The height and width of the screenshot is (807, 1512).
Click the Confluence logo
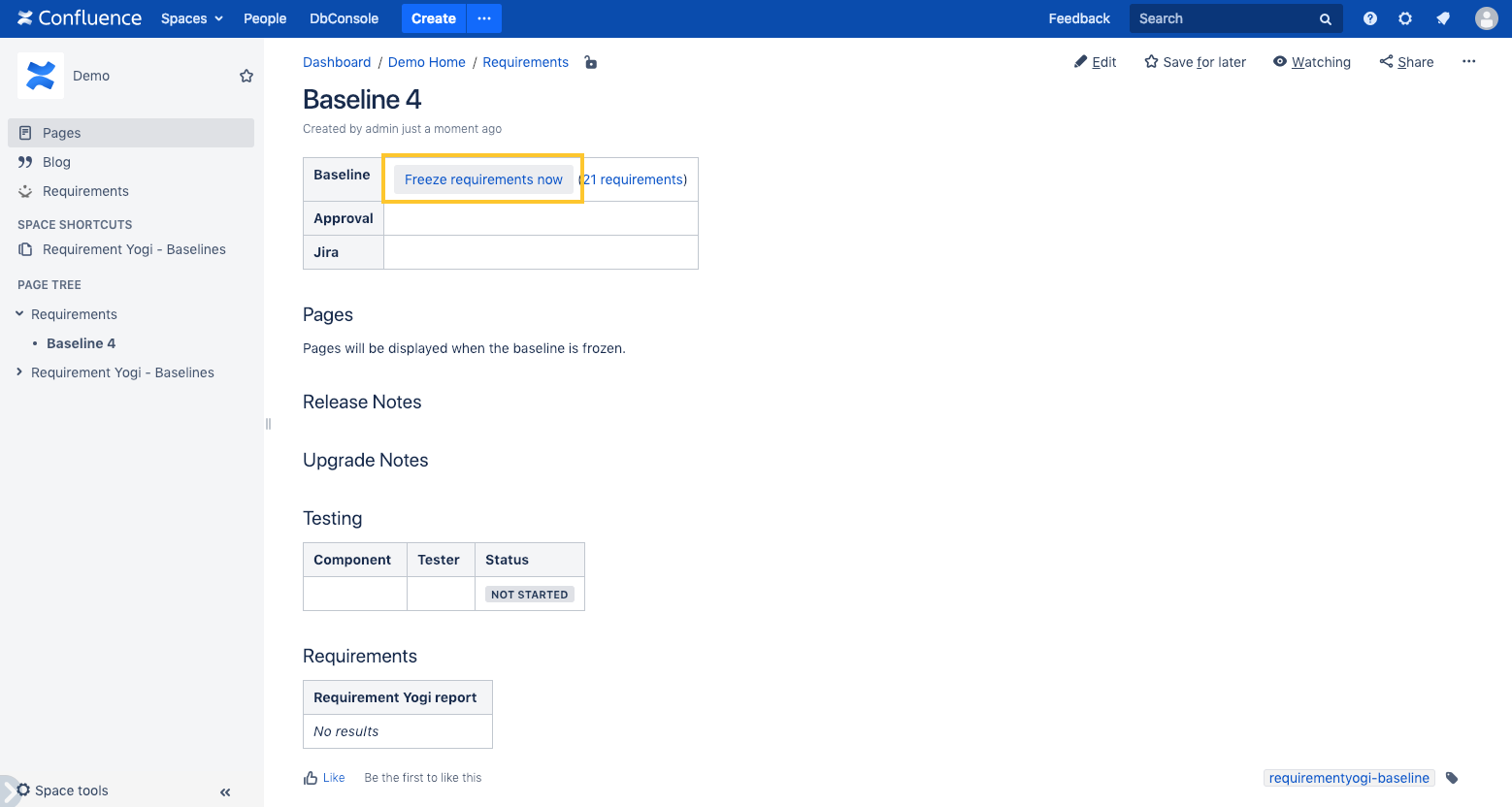(79, 17)
